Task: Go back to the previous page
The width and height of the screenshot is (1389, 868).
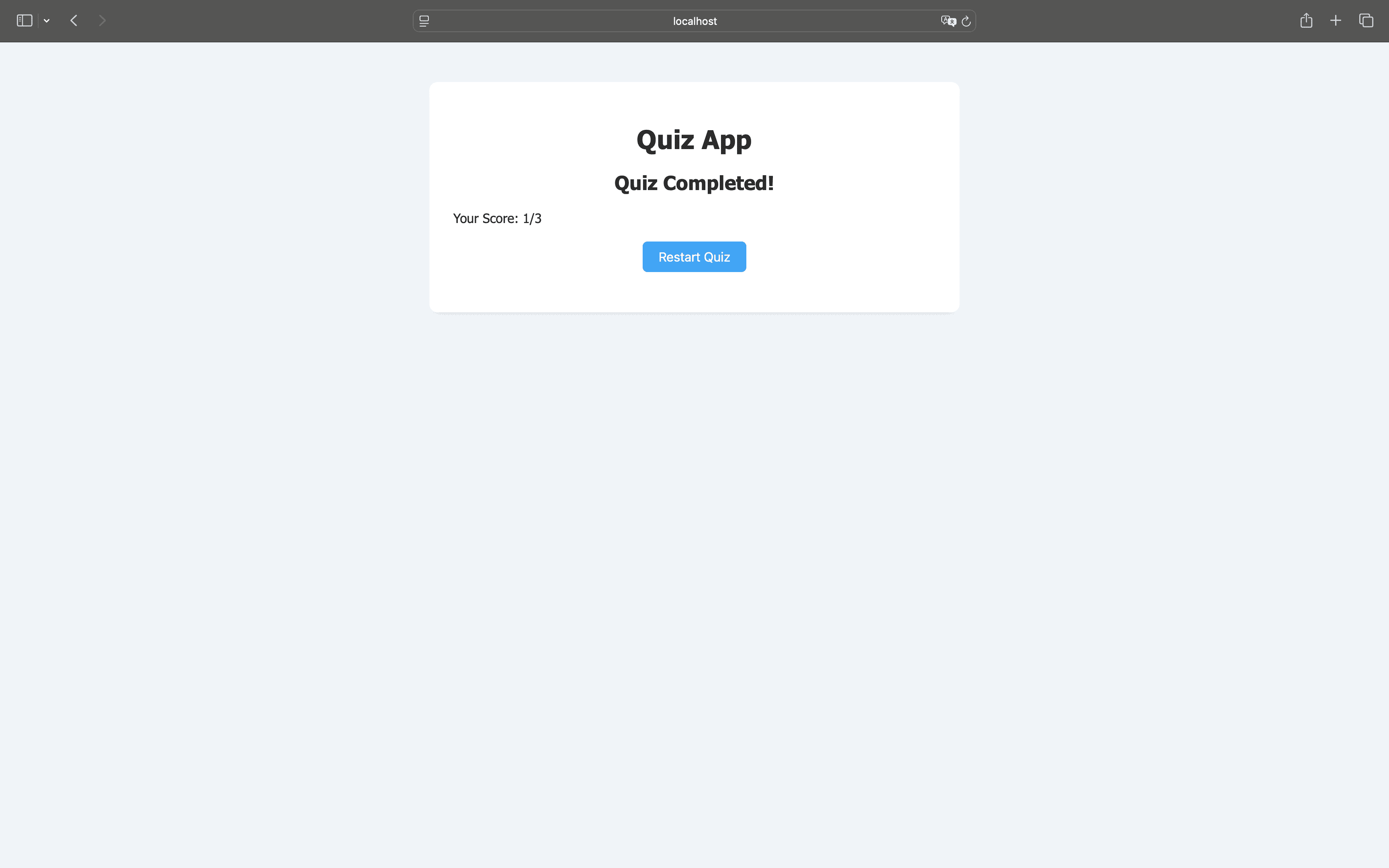Action: (74, 20)
